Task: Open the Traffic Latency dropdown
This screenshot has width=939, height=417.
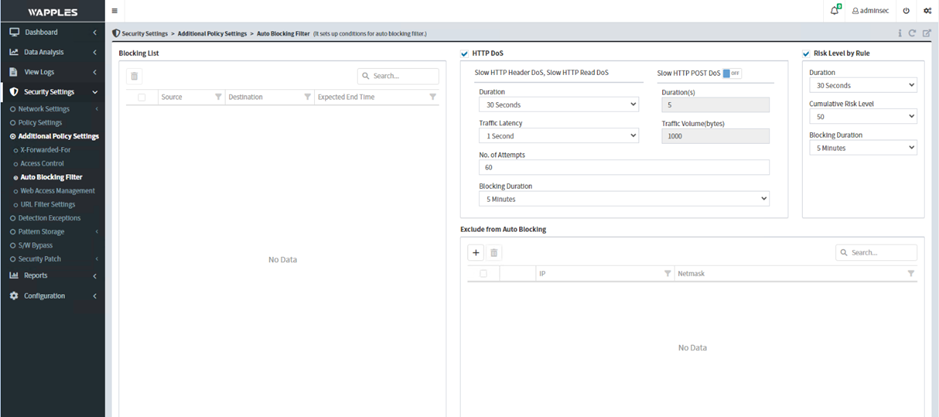Action: pyautogui.click(x=558, y=136)
